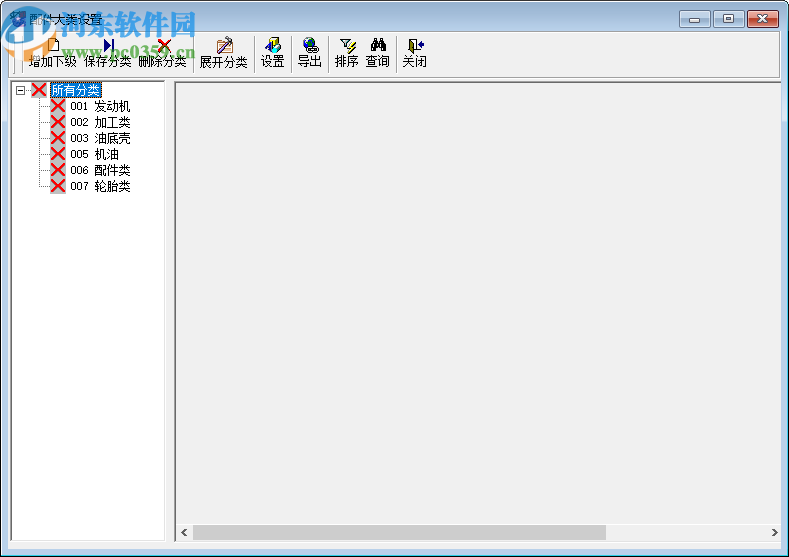
Task: Select the 003 油底壳 category
Action: tap(100, 138)
